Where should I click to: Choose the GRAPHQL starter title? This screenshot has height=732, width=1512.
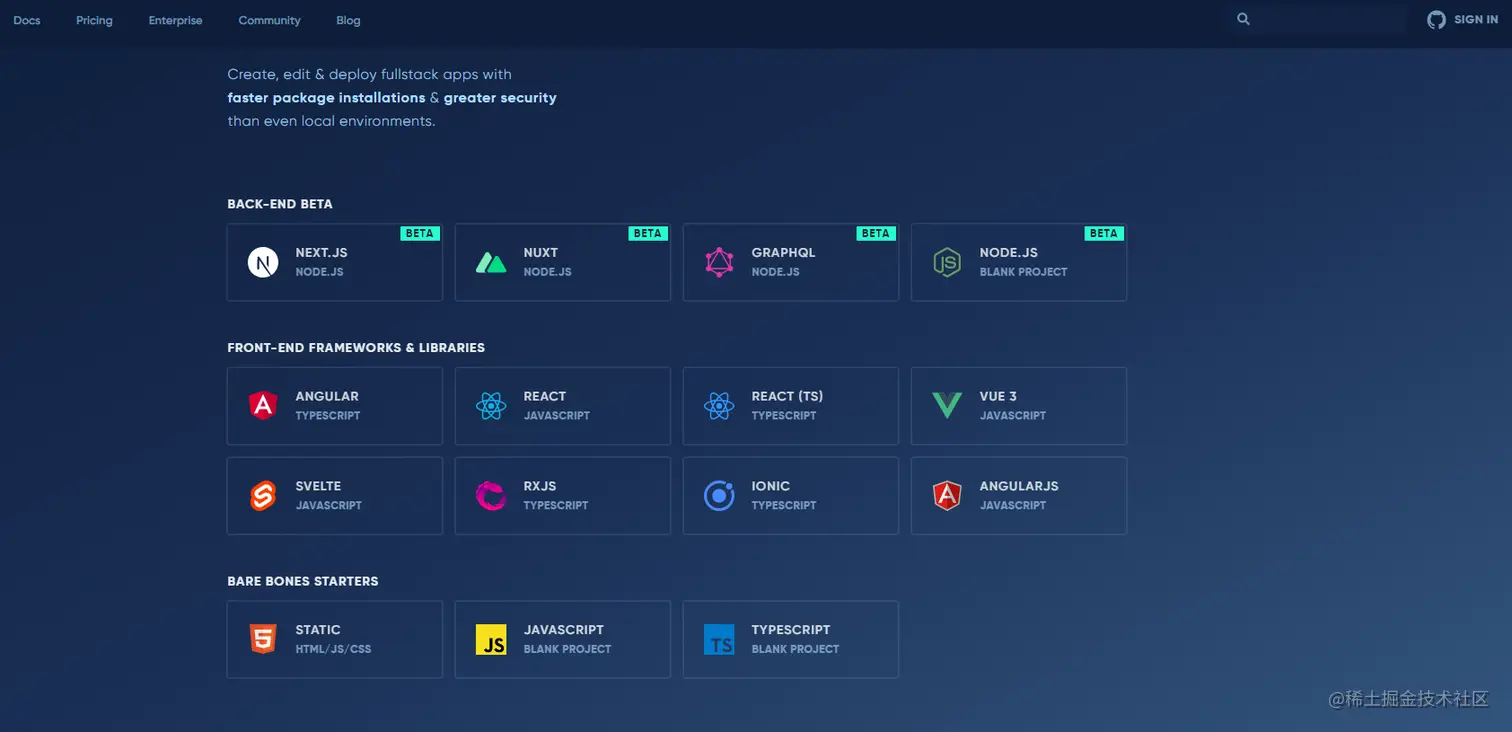[783, 253]
